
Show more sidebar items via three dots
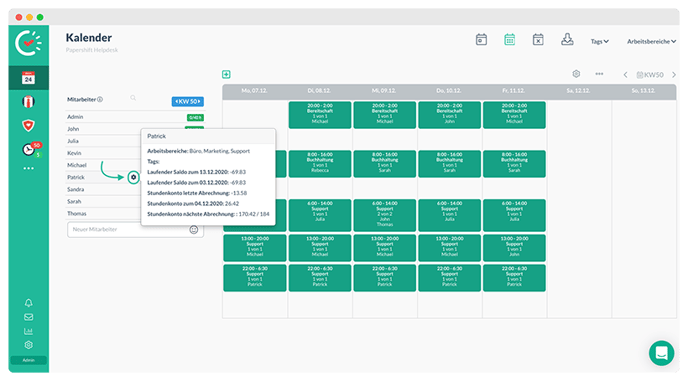29,168
